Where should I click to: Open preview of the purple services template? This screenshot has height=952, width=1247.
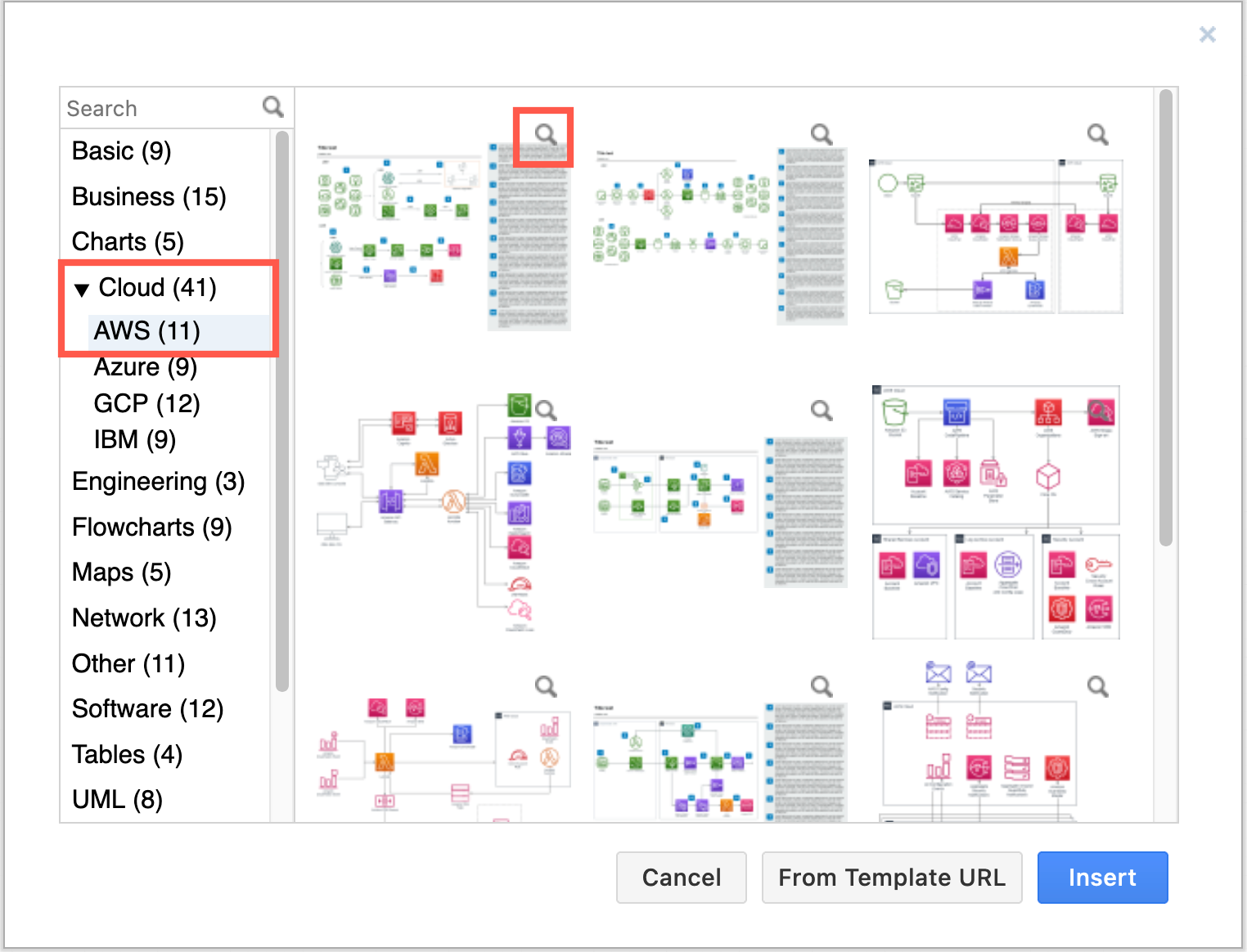pyautogui.click(x=547, y=410)
